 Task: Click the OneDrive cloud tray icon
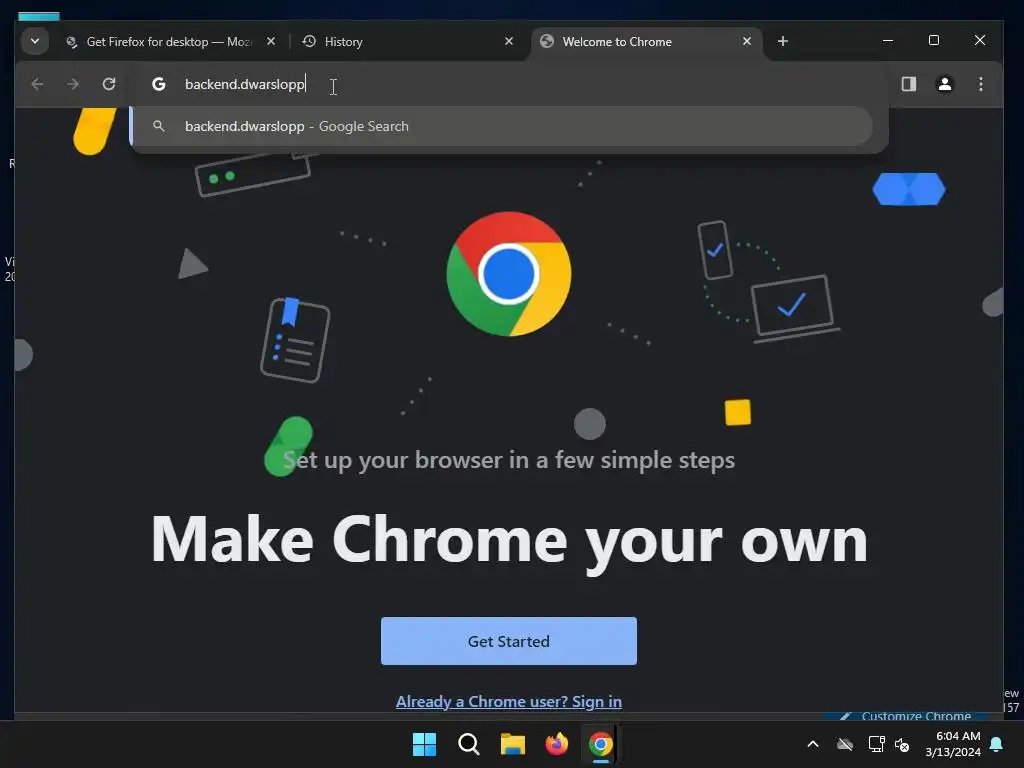click(x=845, y=744)
